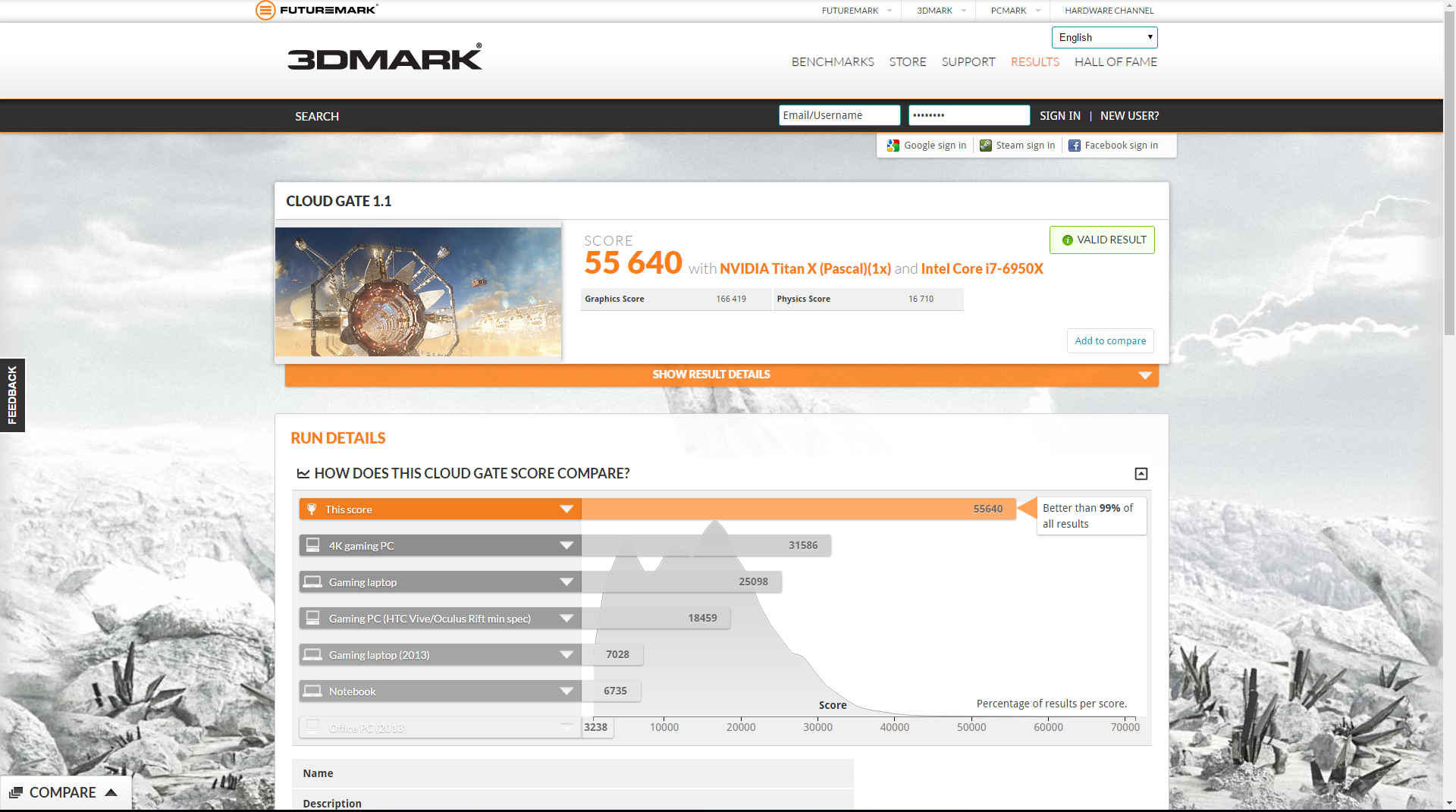This screenshot has width=1456, height=812.
Task: Go to HARDWARE CHANNEL
Action: (1109, 11)
